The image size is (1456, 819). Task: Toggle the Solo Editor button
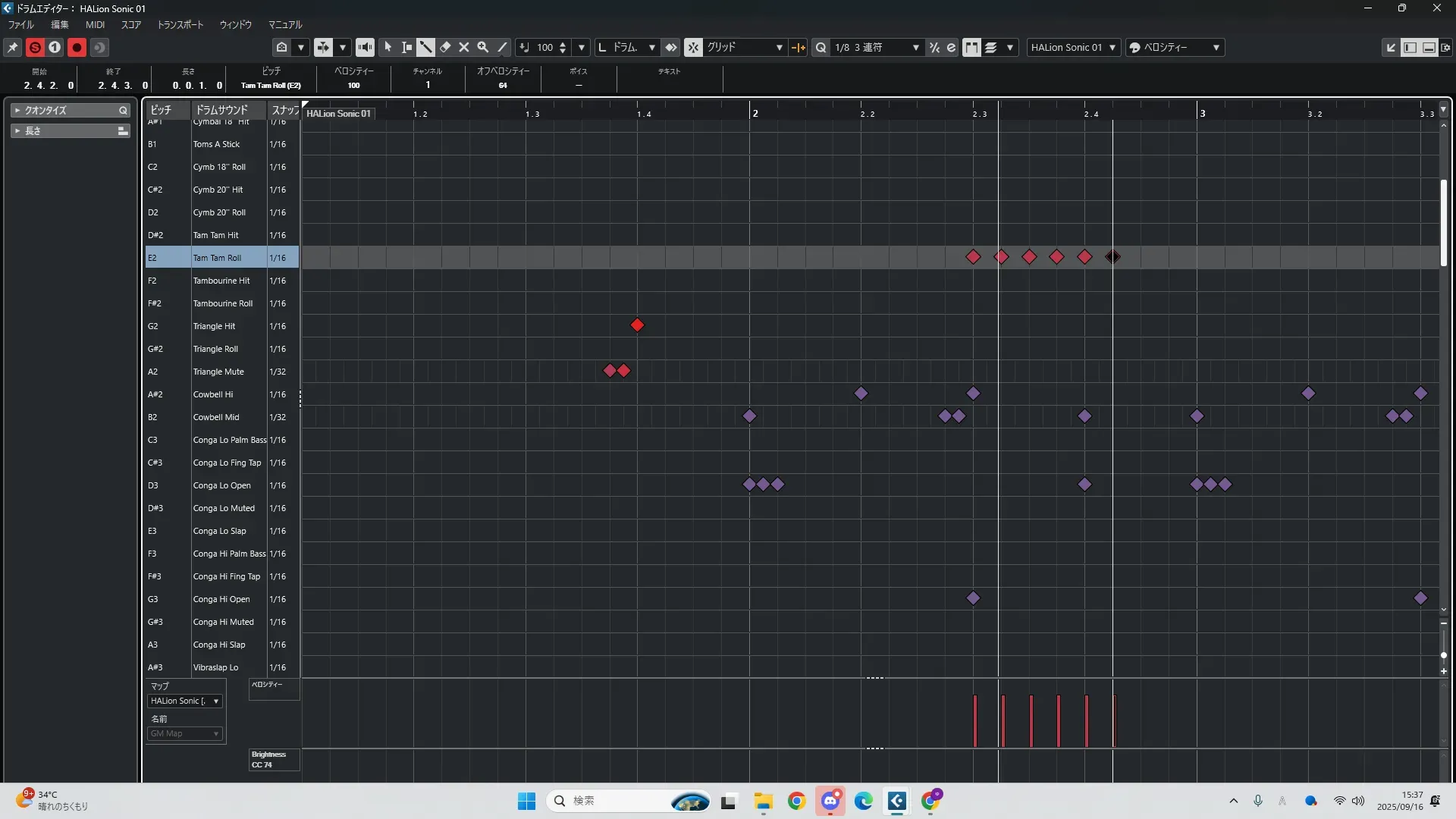(35, 48)
